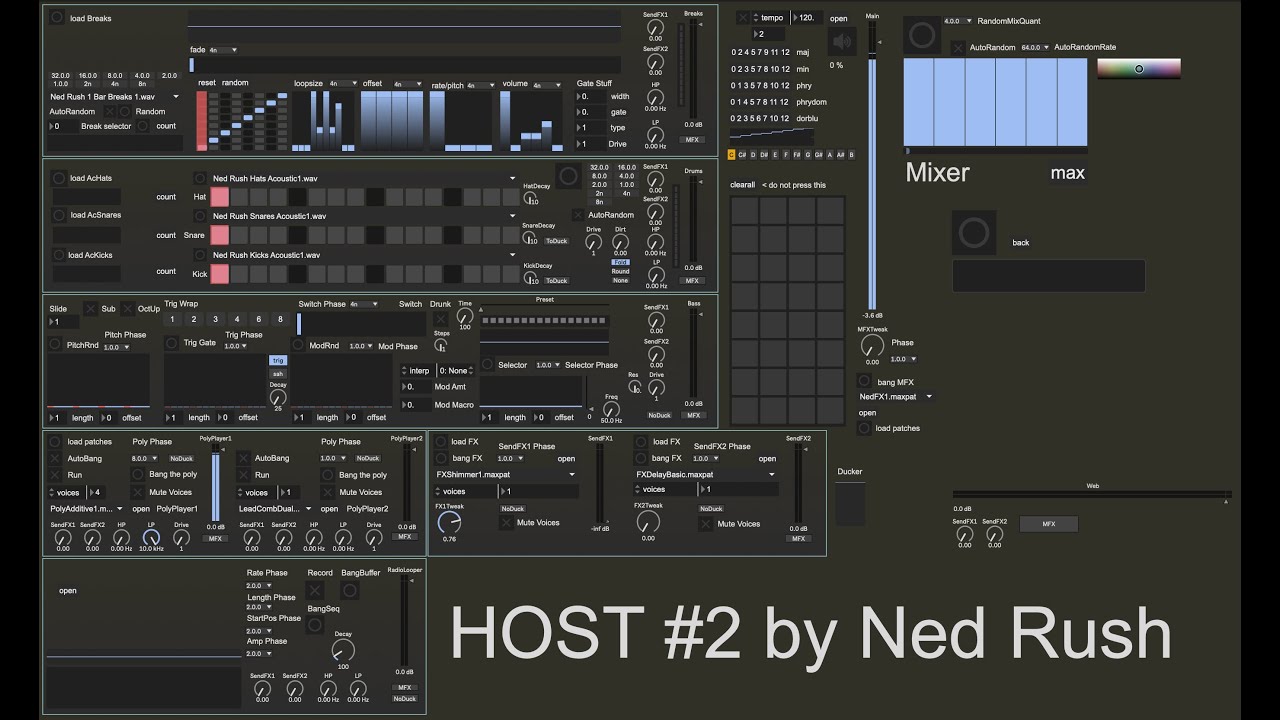Image resolution: width=1280 pixels, height=720 pixels.
Task: Click the large bang beside RandomMixQuant
Action: coord(921,36)
